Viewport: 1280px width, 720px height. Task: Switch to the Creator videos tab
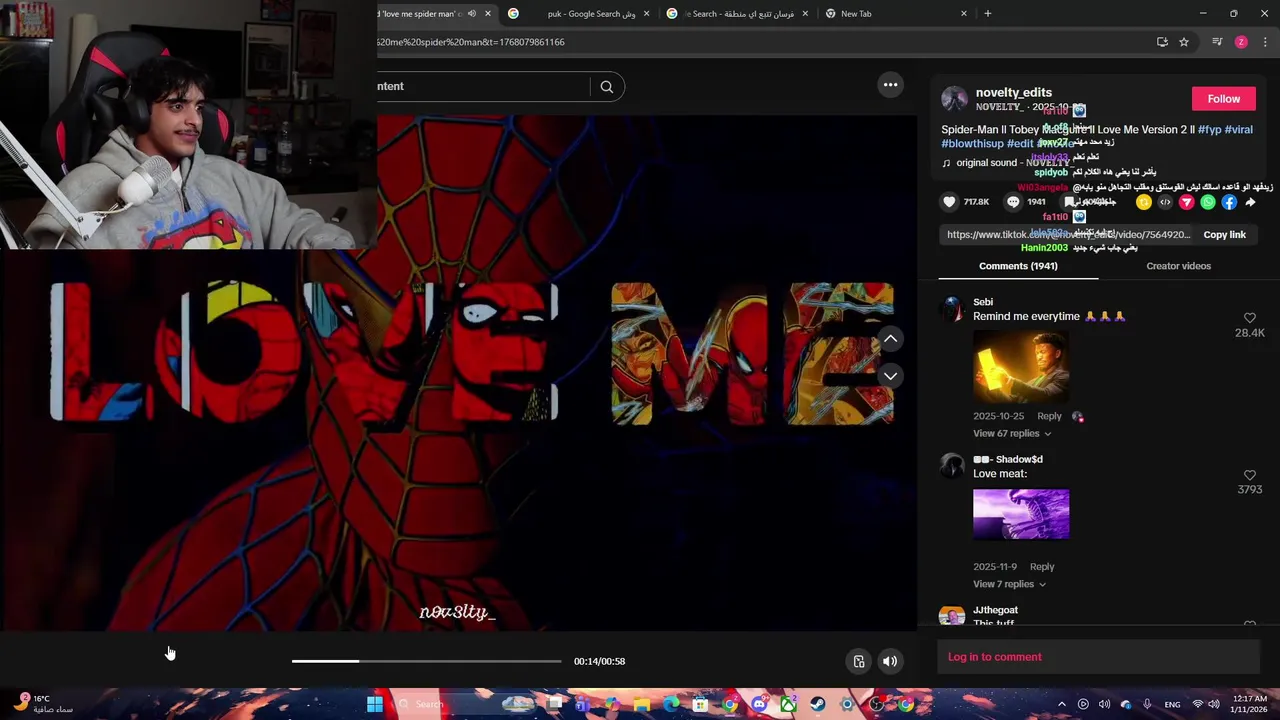pyautogui.click(x=1178, y=266)
